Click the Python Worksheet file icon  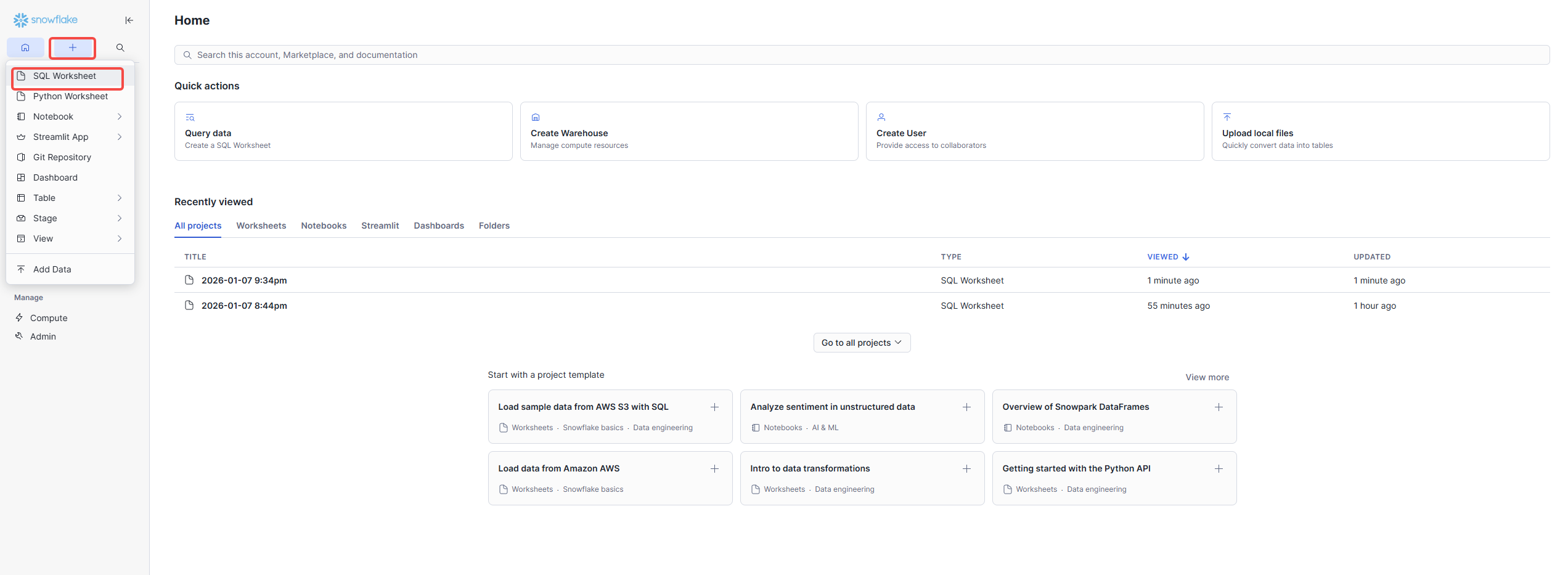pyautogui.click(x=21, y=96)
